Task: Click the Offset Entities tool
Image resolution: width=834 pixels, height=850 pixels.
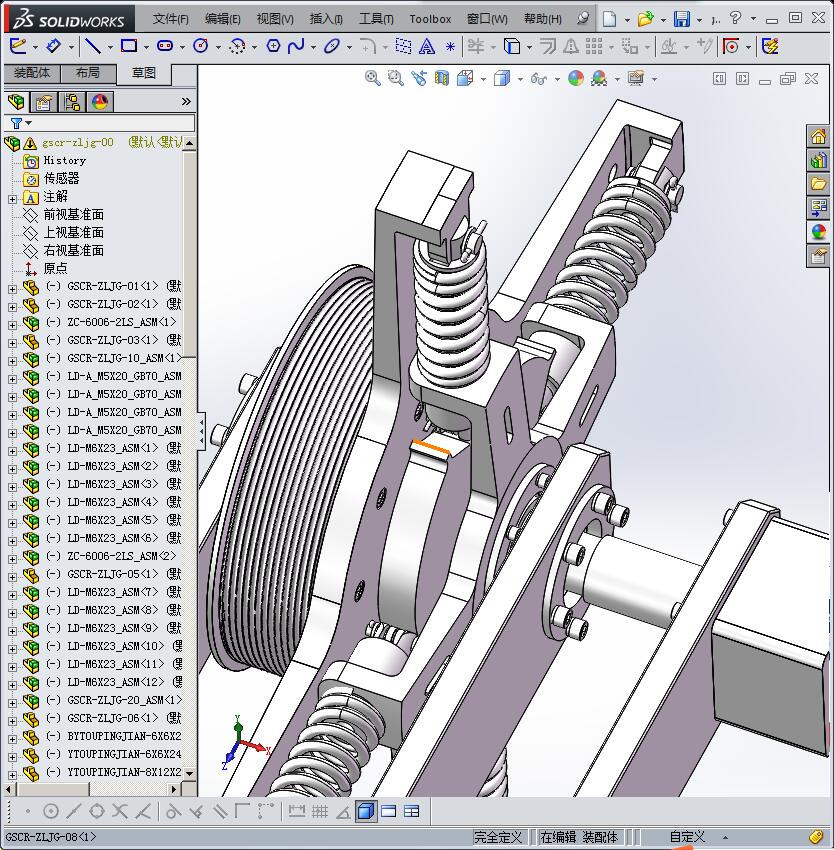Action: pos(548,46)
